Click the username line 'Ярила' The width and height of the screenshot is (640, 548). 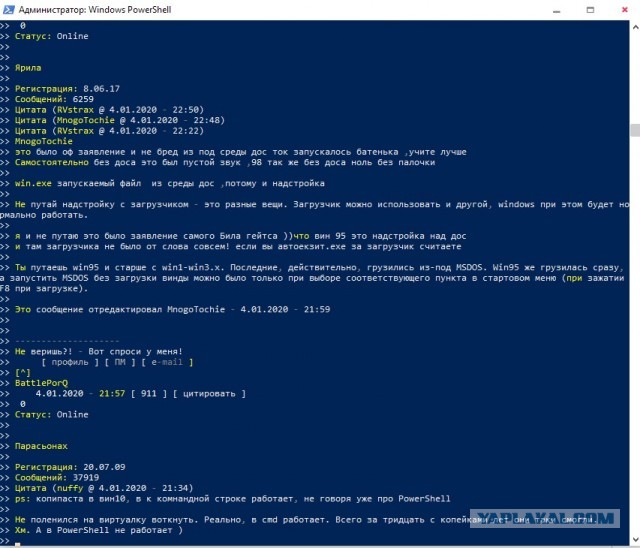click(28, 68)
